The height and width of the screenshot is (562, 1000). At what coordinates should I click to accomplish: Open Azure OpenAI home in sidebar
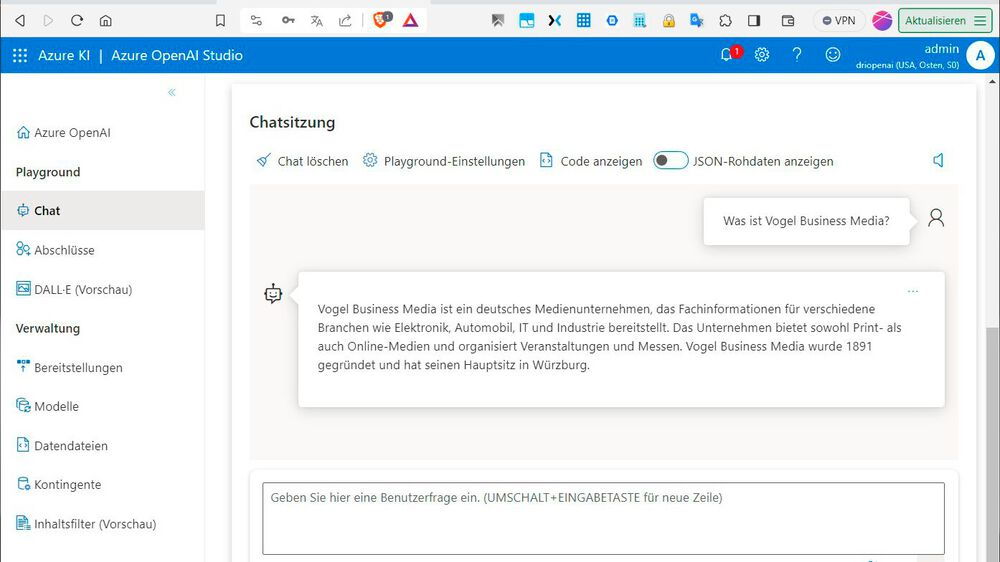[x=63, y=133]
